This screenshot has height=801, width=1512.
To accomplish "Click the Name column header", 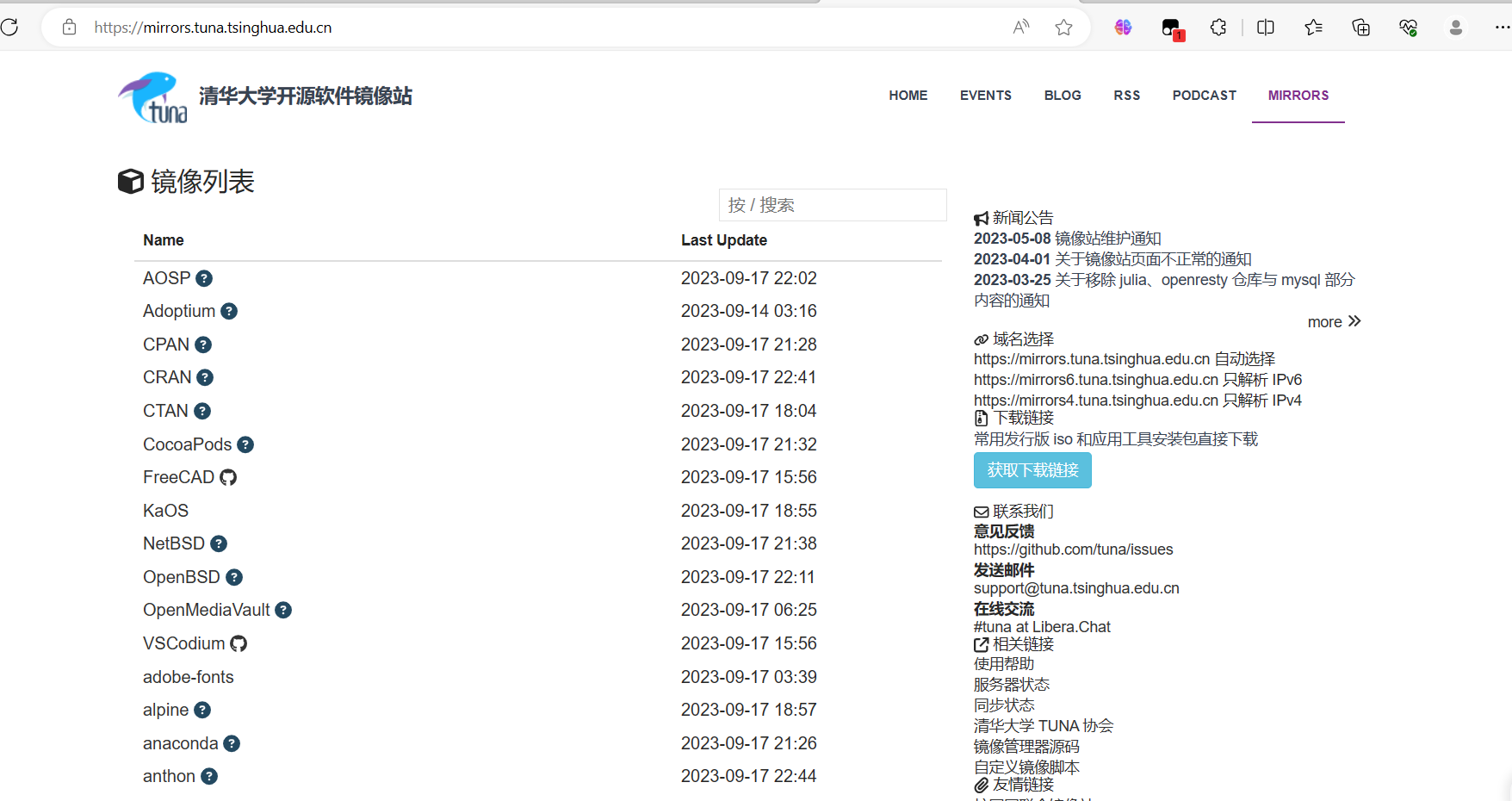I will click(x=164, y=240).
